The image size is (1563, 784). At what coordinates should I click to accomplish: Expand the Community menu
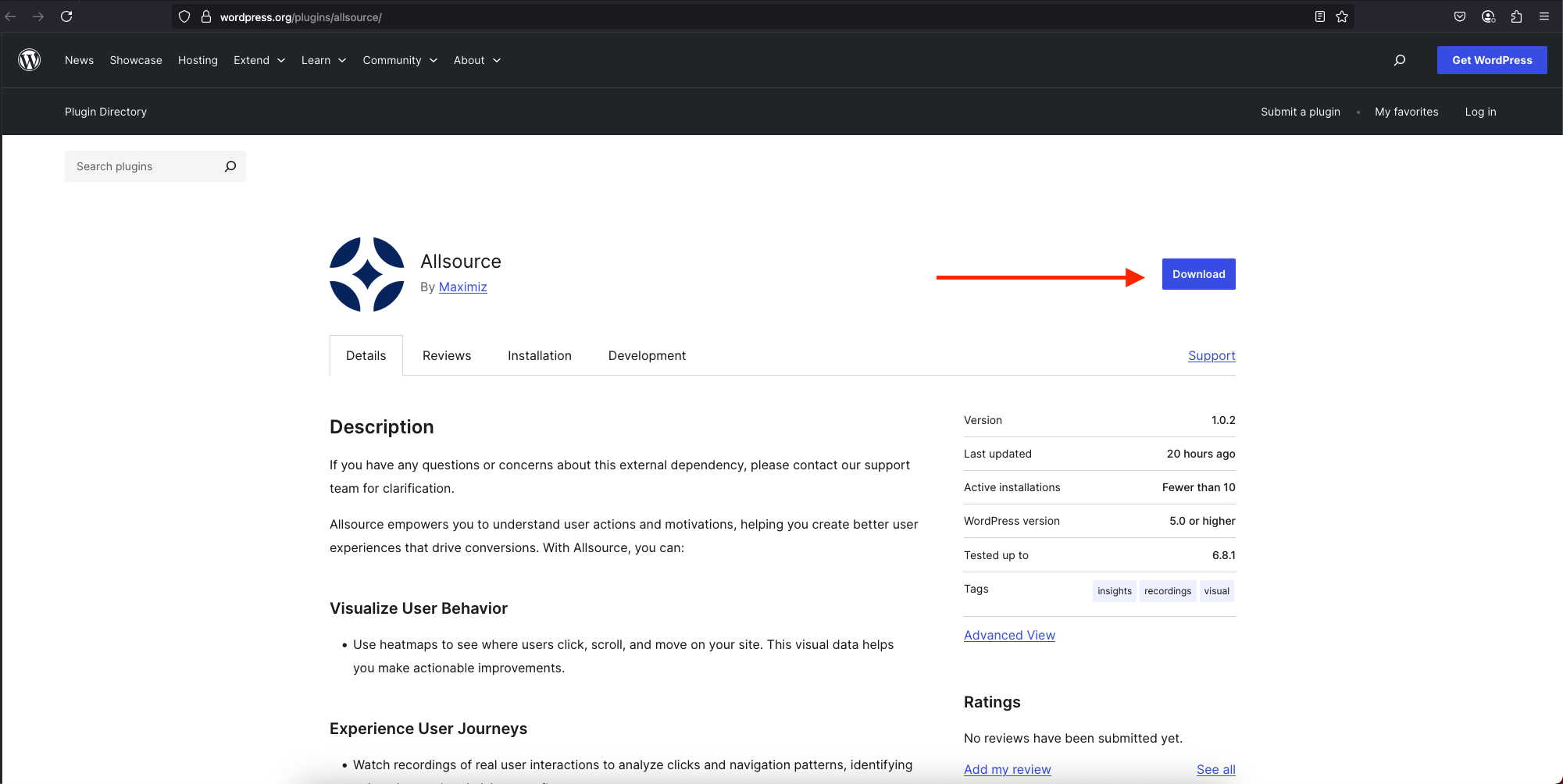400,60
